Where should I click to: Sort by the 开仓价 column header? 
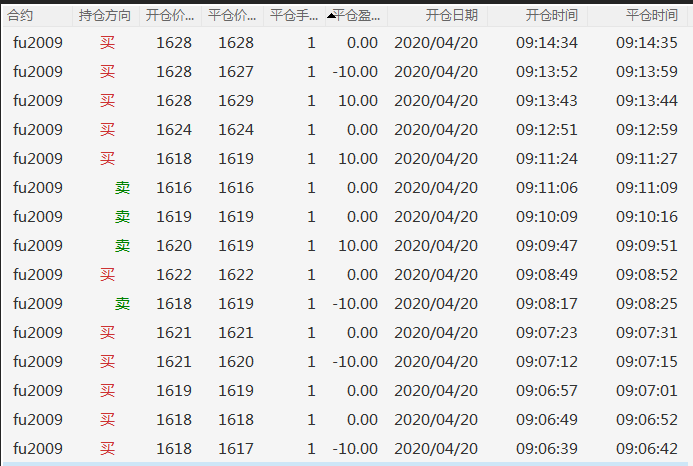coord(170,16)
